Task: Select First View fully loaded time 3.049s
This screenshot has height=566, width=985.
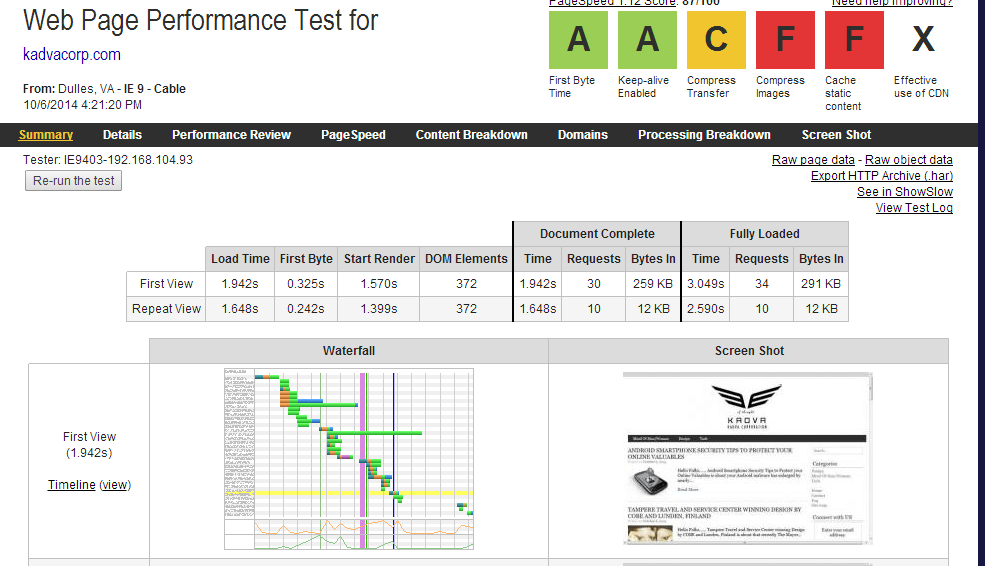Action: tap(705, 284)
